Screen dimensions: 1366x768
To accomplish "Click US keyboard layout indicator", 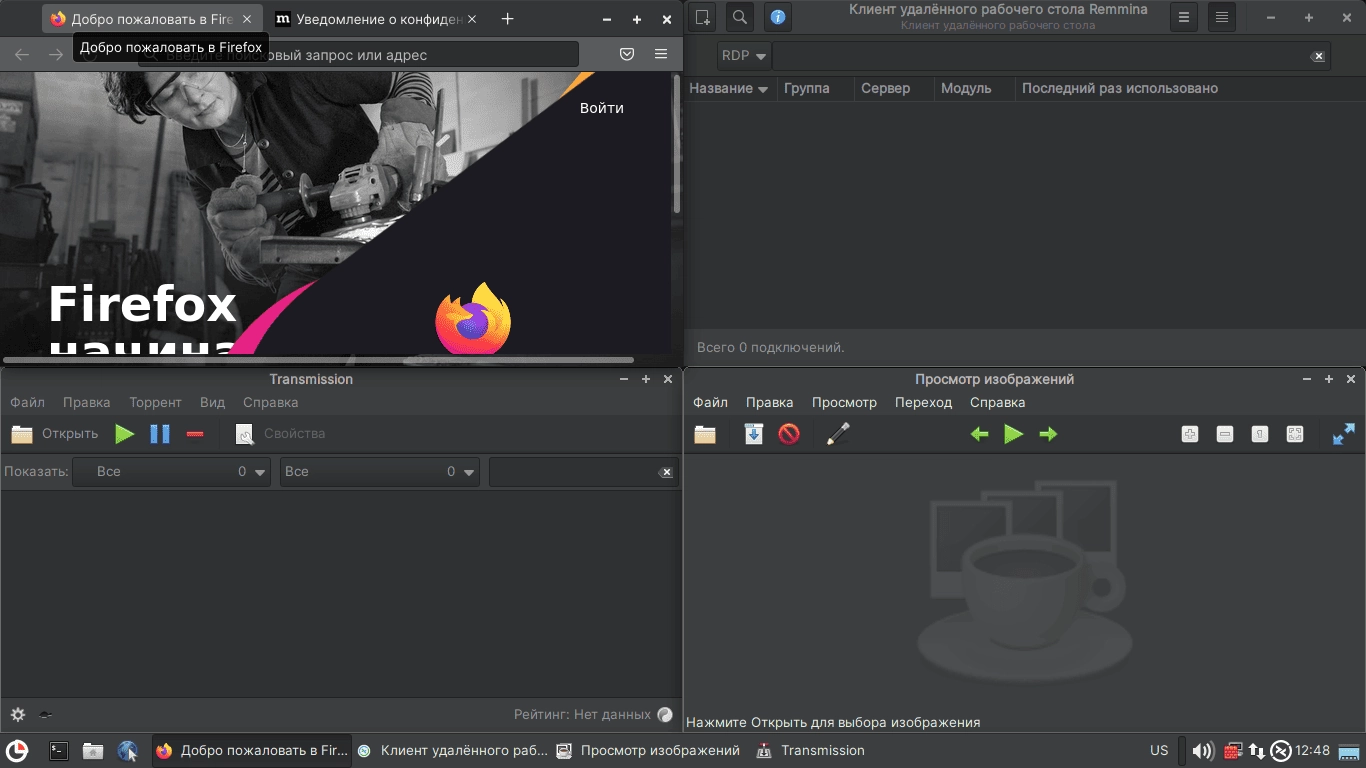I will (1159, 750).
